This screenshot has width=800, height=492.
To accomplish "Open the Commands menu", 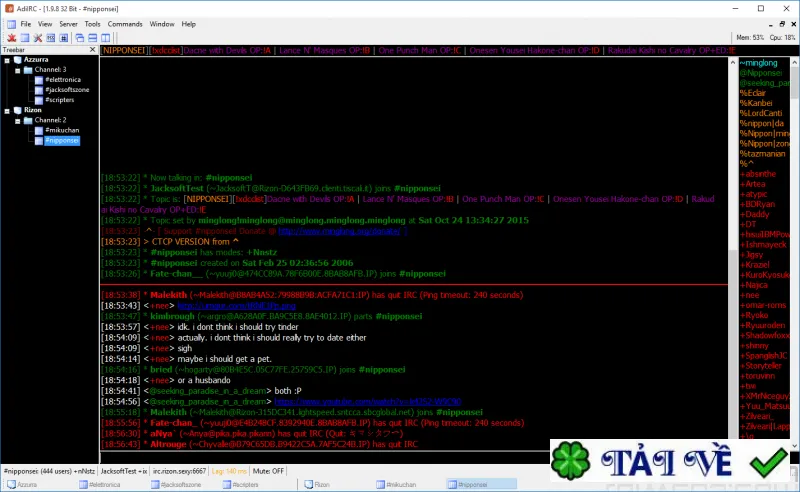I will (x=125, y=24).
